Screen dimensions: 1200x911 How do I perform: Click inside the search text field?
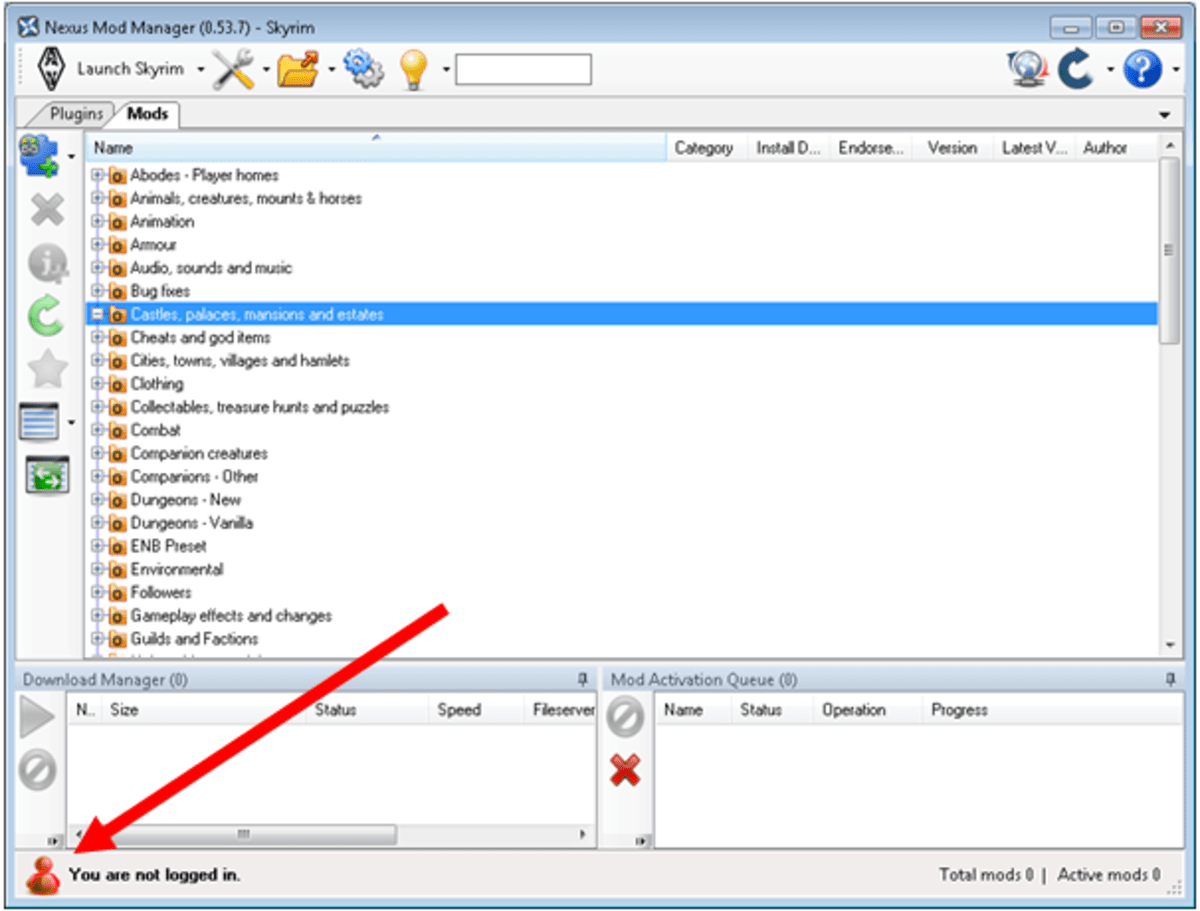coord(522,68)
